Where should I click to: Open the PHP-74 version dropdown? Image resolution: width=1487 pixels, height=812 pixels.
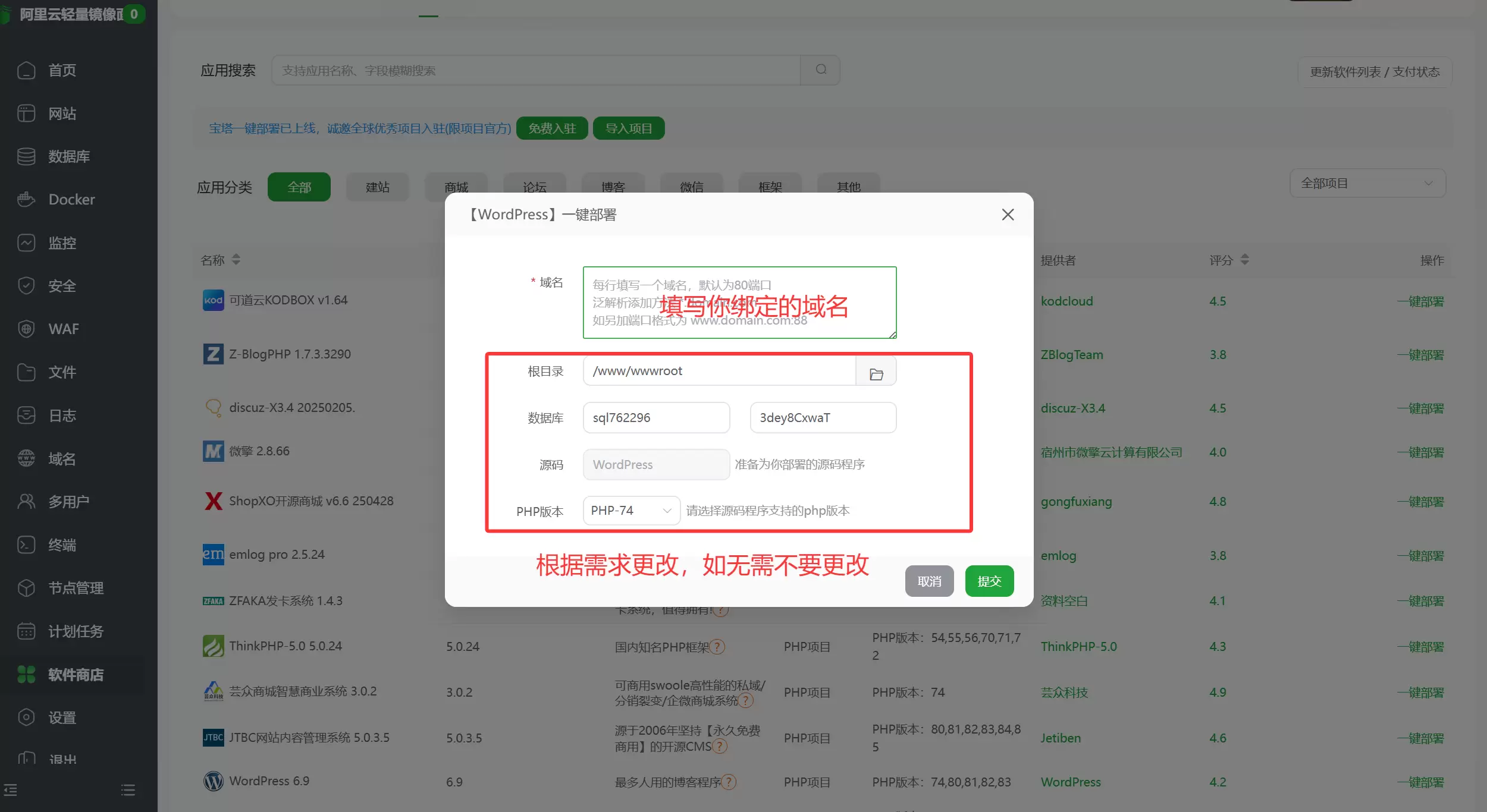click(x=631, y=511)
